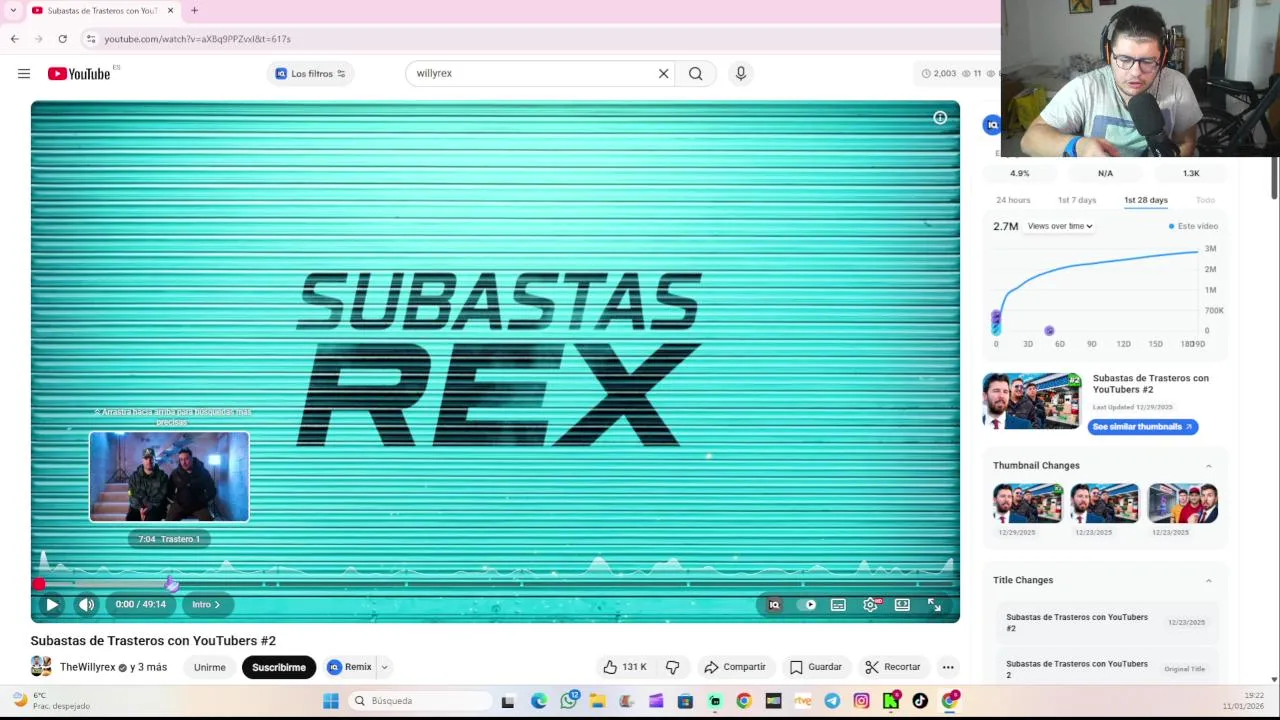Click the 'Original Title' title entry

point(1105,669)
